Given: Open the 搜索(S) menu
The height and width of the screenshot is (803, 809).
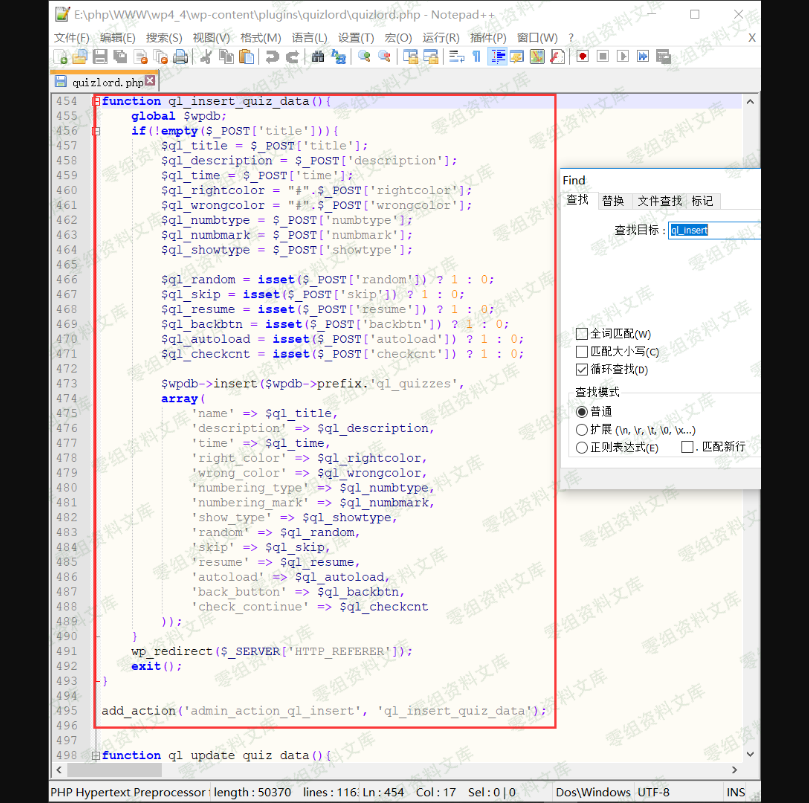Looking at the screenshot, I should tap(164, 37).
